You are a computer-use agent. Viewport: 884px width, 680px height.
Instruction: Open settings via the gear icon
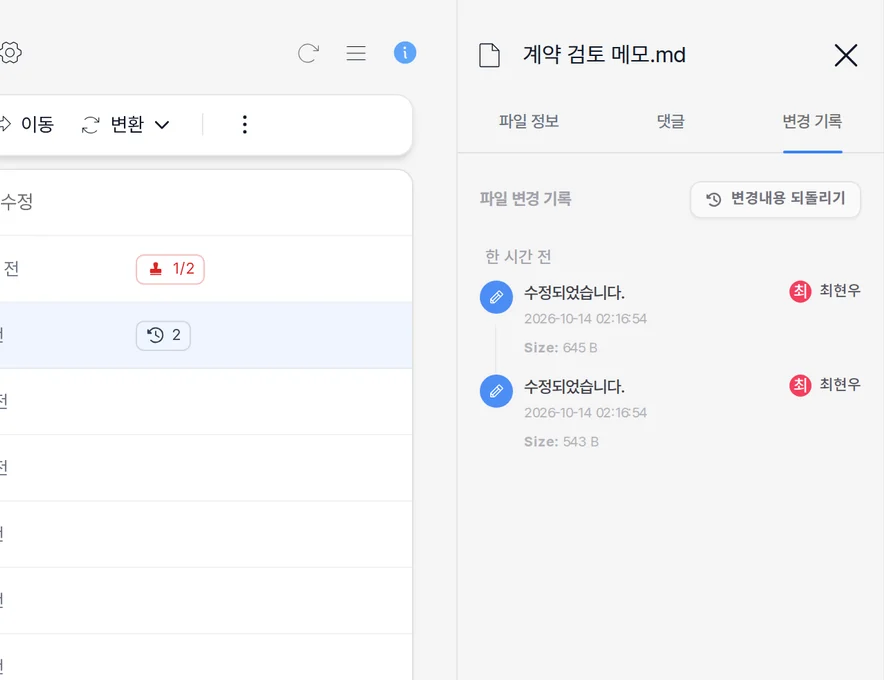10,53
